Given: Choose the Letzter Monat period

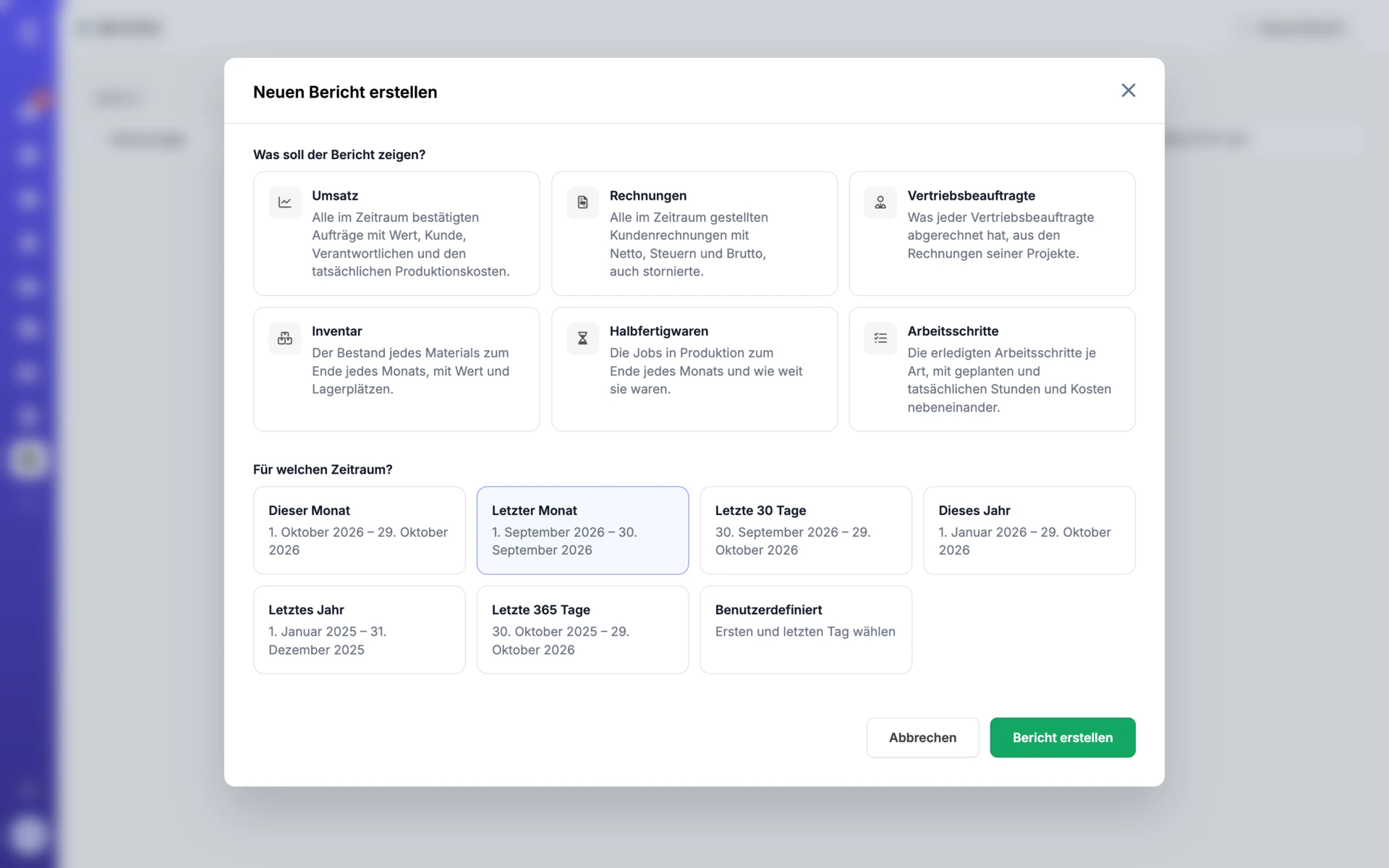Looking at the screenshot, I should coord(582,530).
